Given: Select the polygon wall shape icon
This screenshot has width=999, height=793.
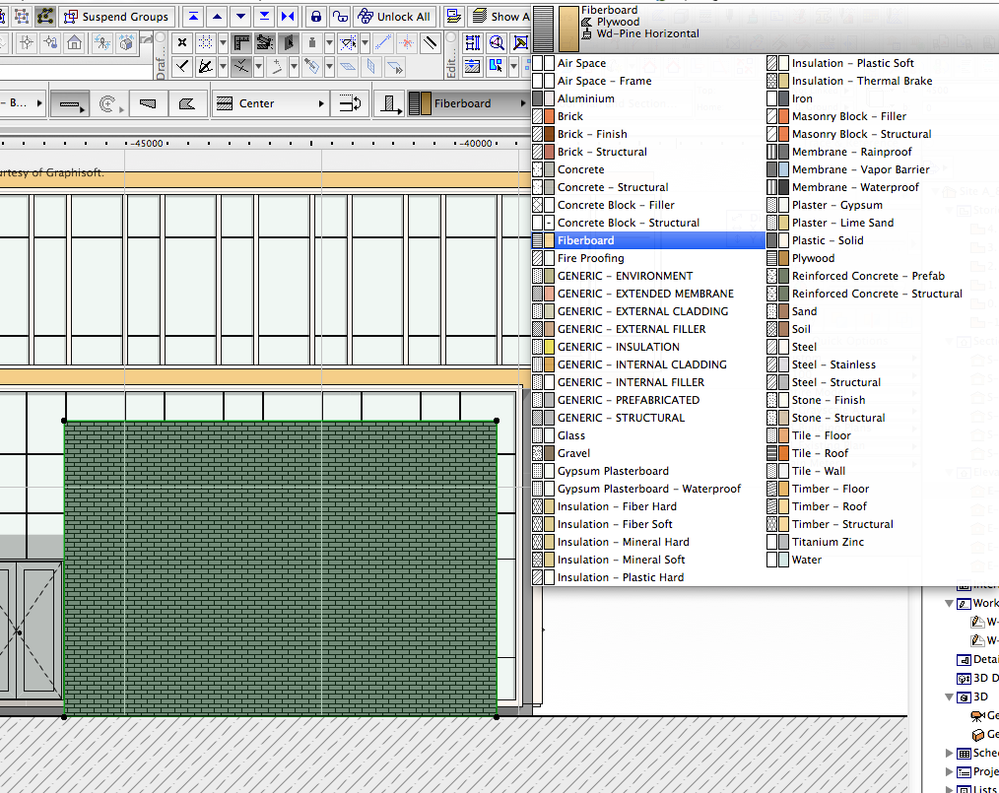Looking at the screenshot, I should click(185, 104).
